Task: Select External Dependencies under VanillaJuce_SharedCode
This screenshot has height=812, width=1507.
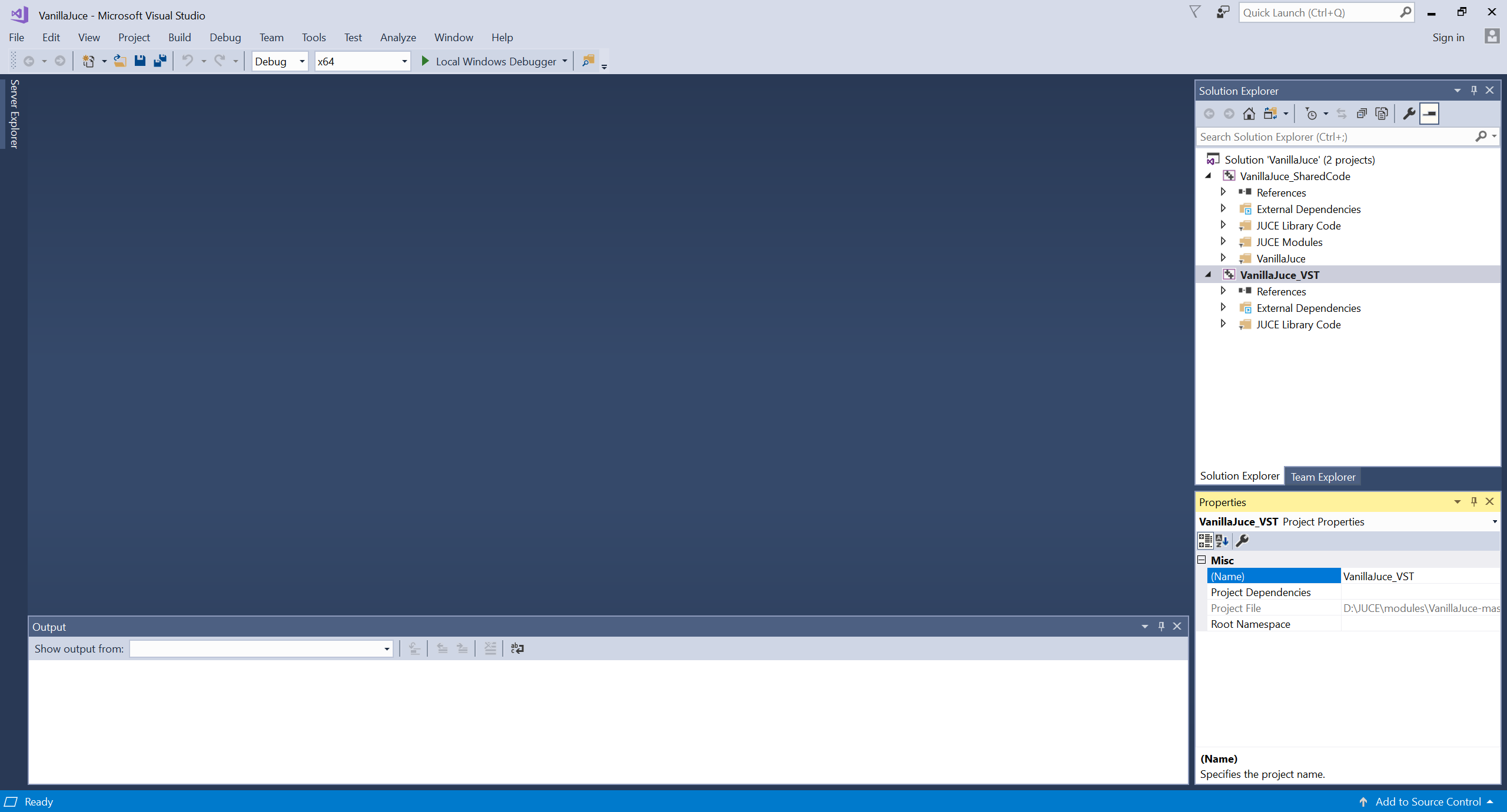Action: [x=1309, y=209]
